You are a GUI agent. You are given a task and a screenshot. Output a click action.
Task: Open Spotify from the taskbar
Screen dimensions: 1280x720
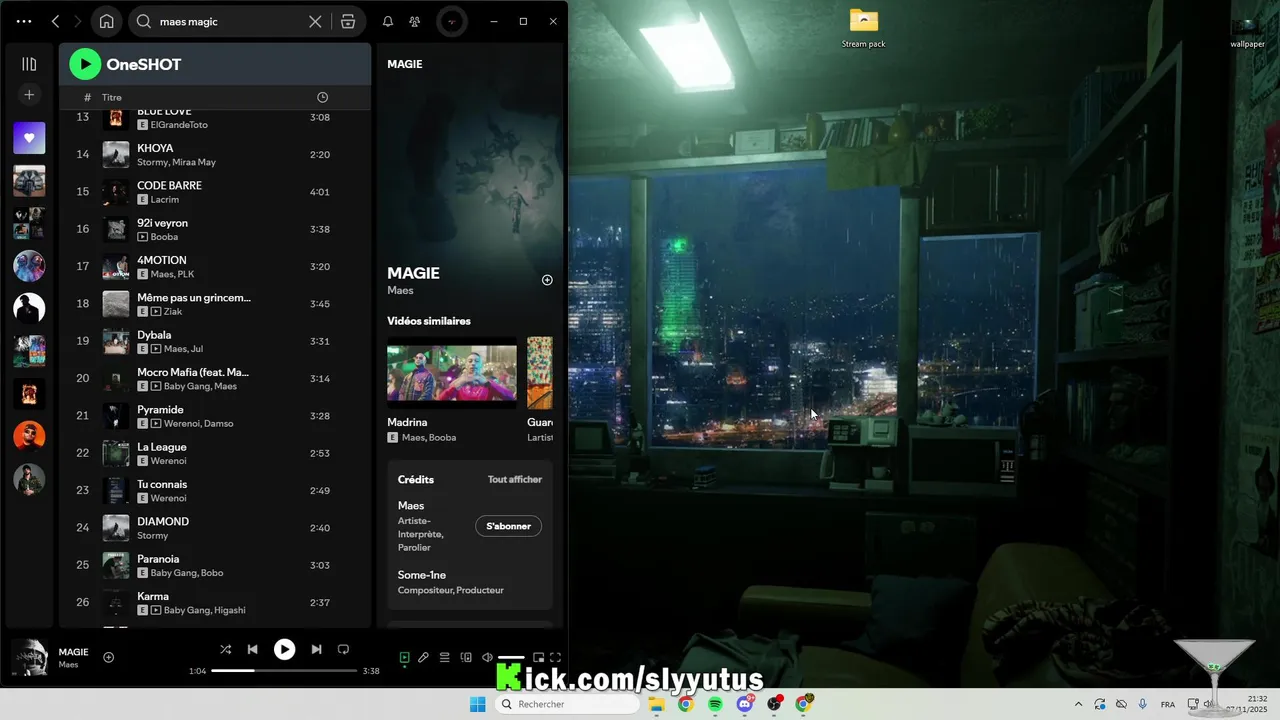tap(715, 704)
